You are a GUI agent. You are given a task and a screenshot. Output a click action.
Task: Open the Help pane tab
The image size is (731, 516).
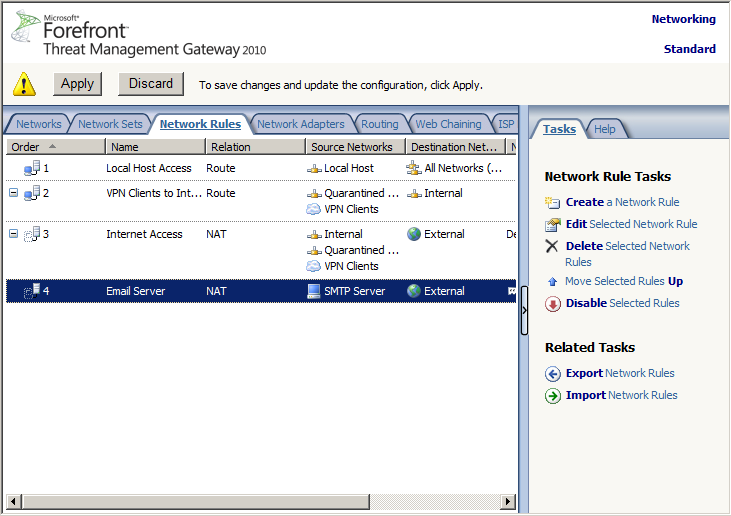tap(605, 129)
